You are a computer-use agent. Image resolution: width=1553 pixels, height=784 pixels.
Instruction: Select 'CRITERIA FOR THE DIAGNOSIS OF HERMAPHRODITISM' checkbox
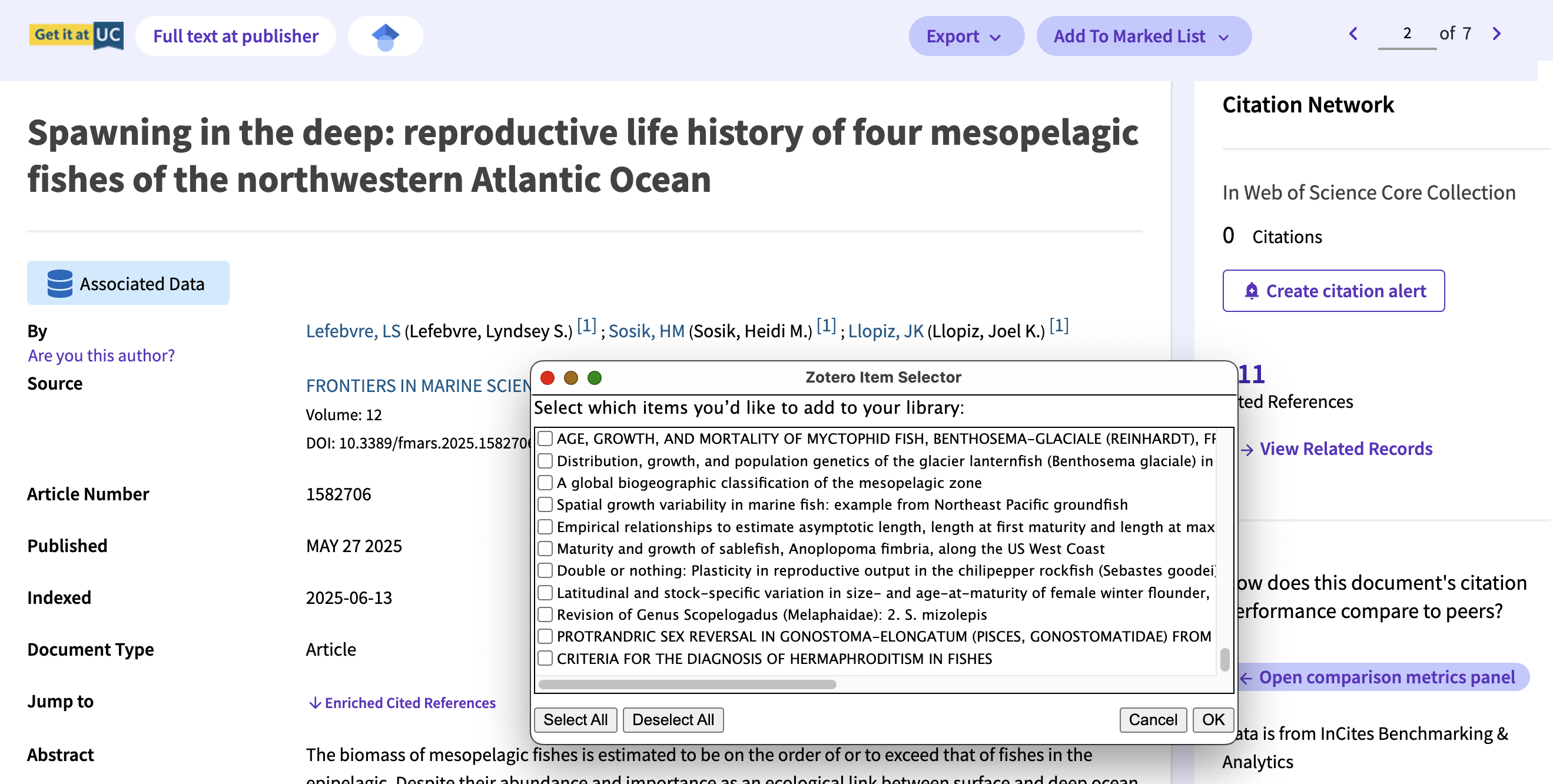coord(545,658)
